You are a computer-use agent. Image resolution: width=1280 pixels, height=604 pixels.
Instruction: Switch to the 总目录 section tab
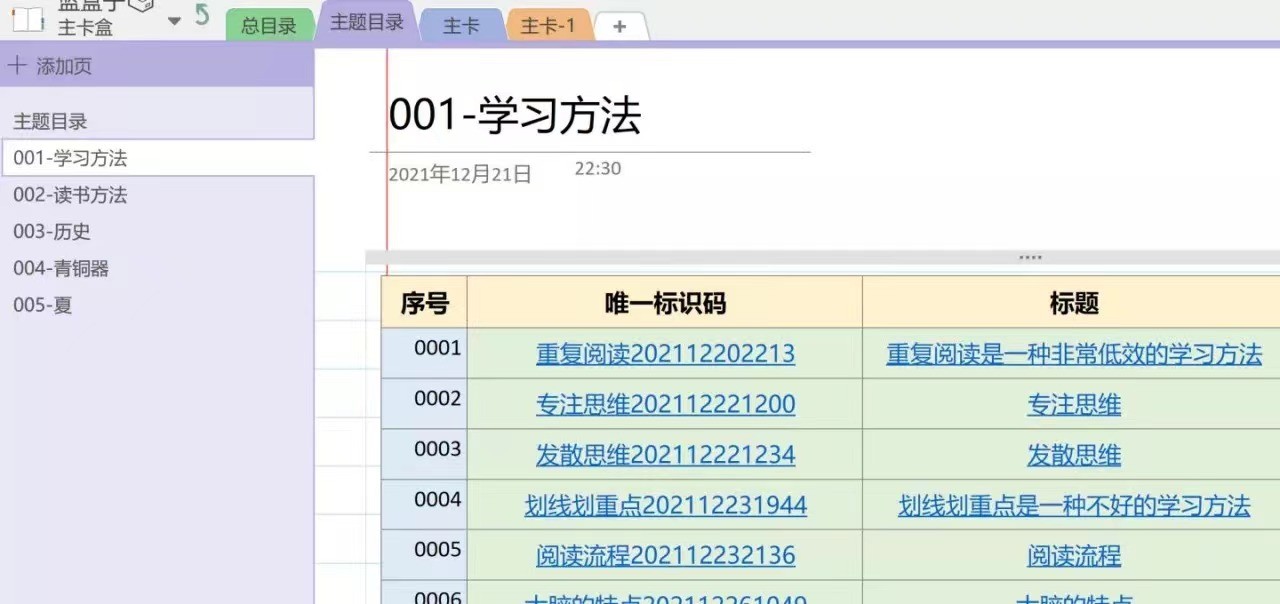(x=268, y=25)
